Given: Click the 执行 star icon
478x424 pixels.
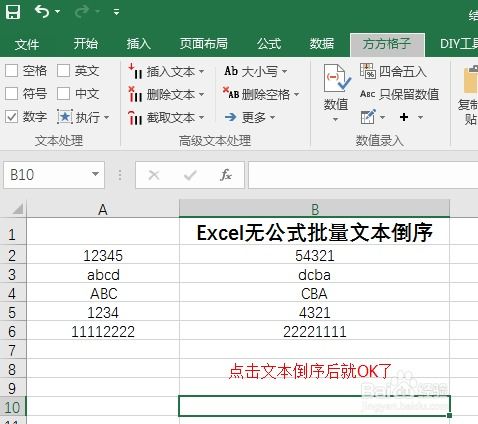Looking at the screenshot, I should coord(65,117).
